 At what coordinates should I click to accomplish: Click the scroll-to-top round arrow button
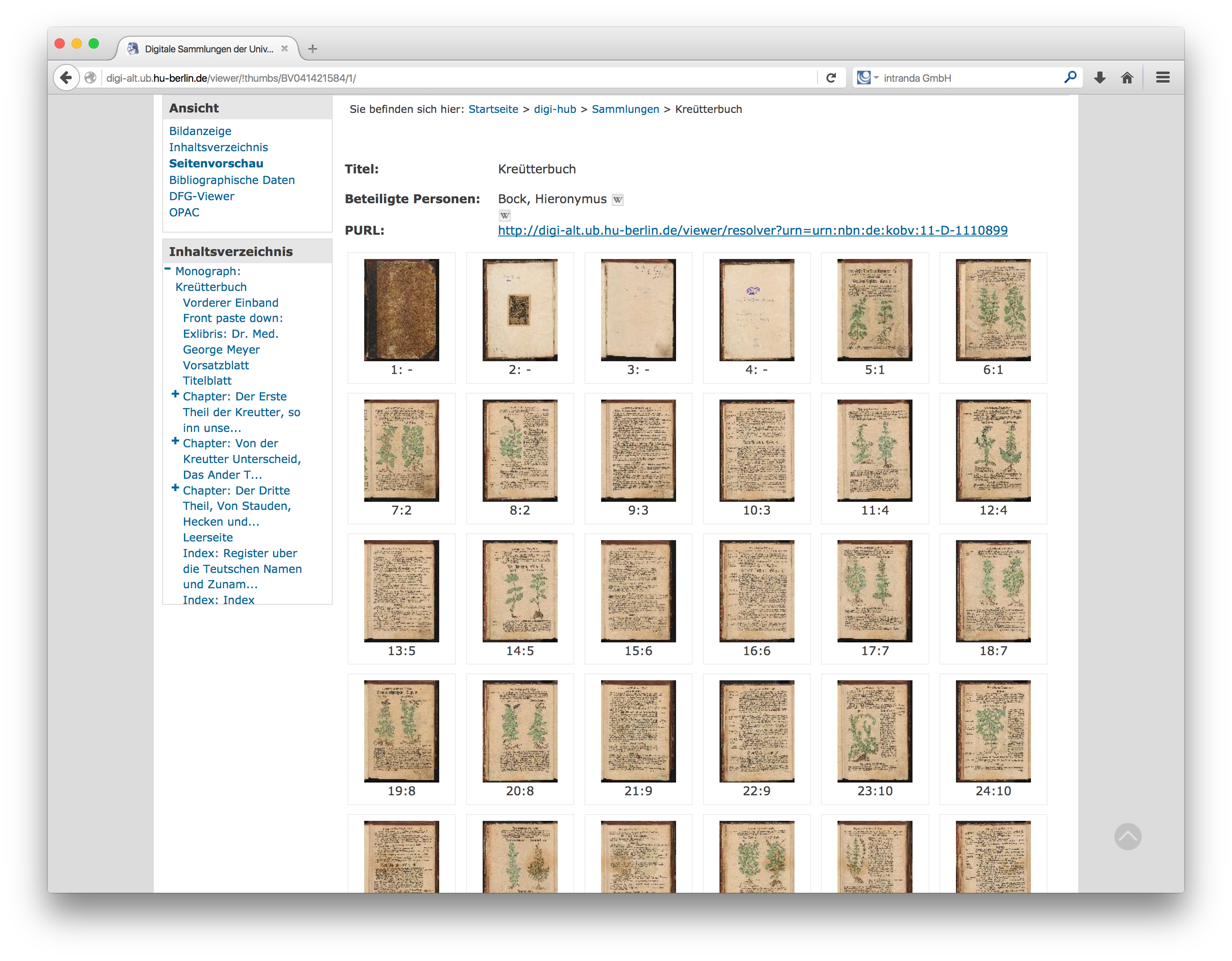tap(1127, 836)
